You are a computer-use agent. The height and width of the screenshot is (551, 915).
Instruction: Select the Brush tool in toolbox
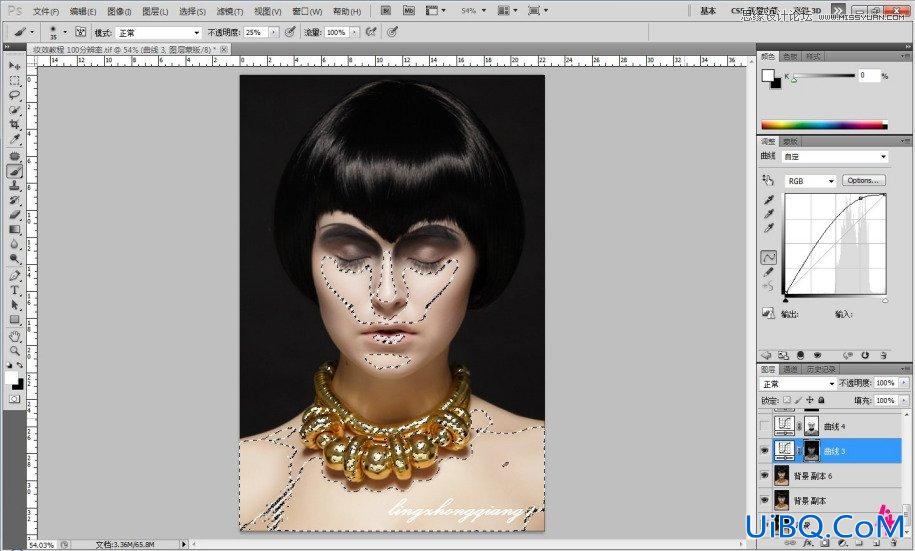tap(15, 171)
